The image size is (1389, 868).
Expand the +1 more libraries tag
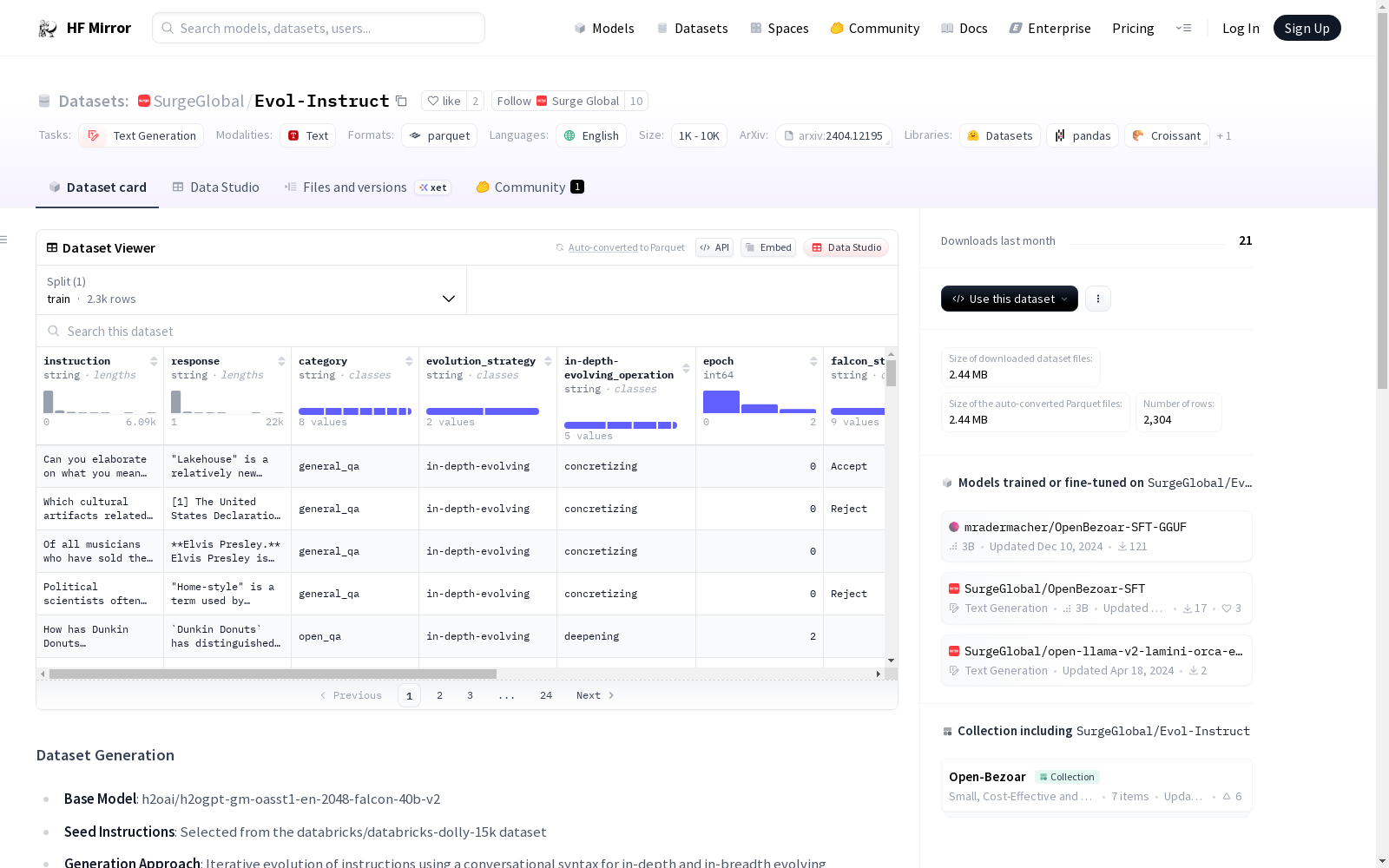click(x=1224, y=135)
